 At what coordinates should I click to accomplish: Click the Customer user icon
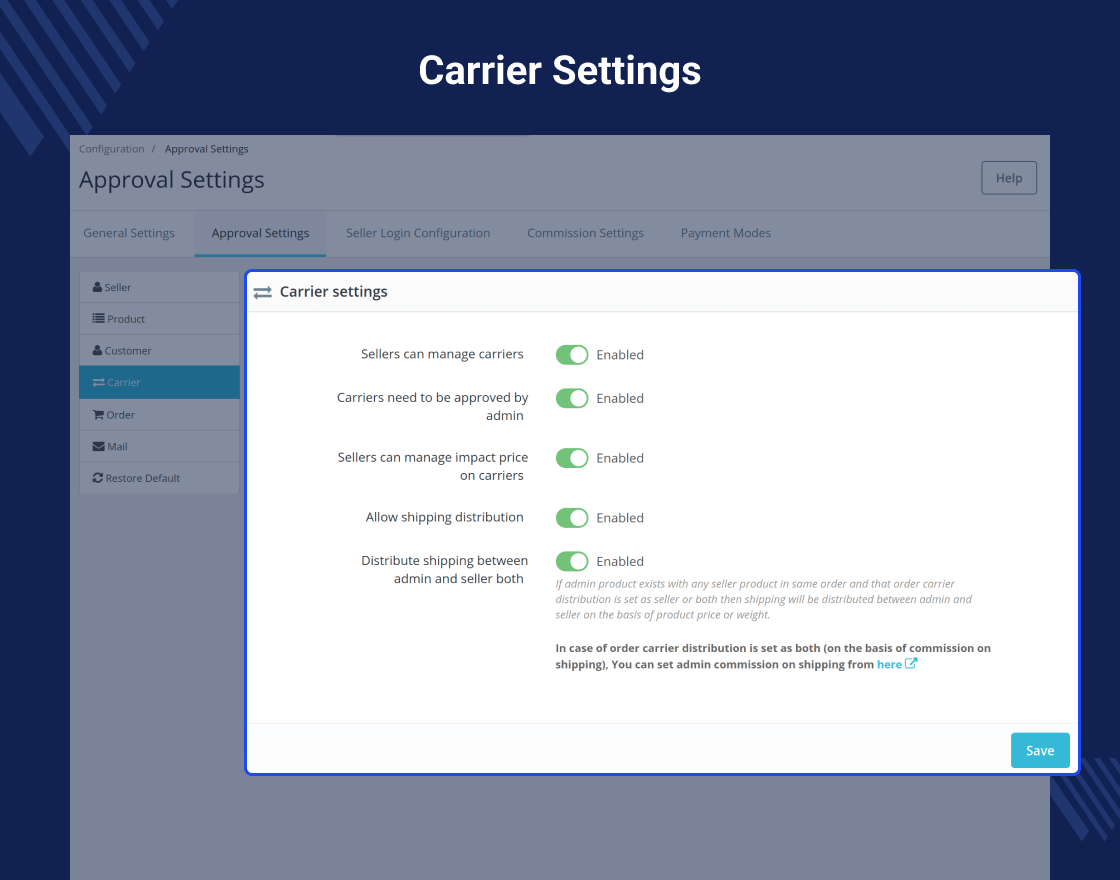[x=97, y=351]
